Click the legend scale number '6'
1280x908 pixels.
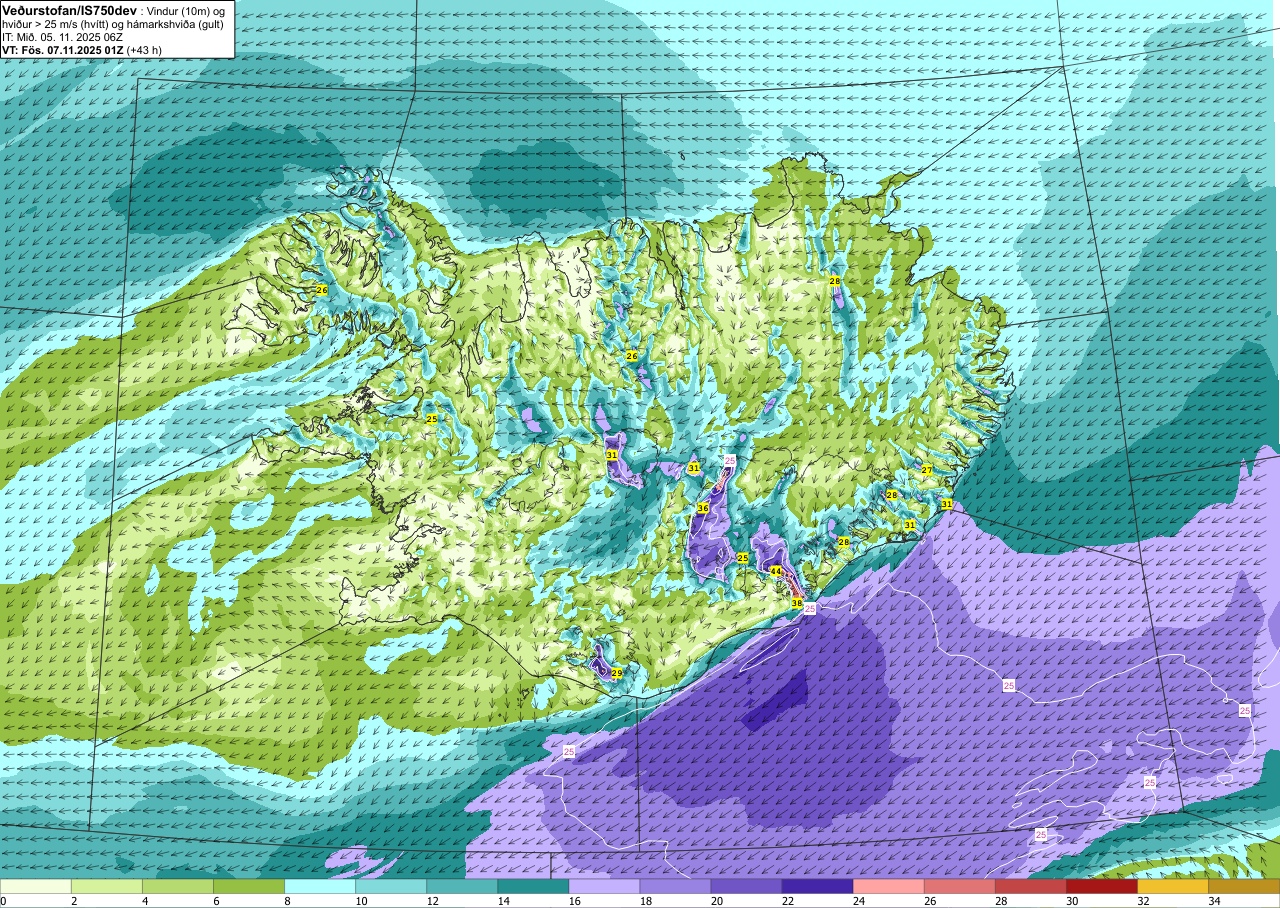214,901
